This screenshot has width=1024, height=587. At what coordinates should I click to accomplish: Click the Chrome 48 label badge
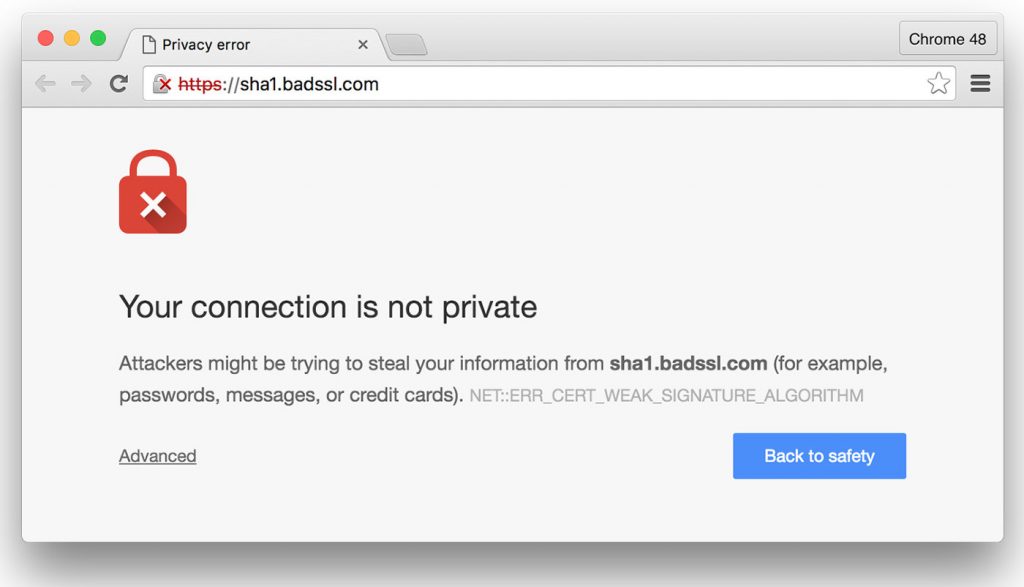947,38
